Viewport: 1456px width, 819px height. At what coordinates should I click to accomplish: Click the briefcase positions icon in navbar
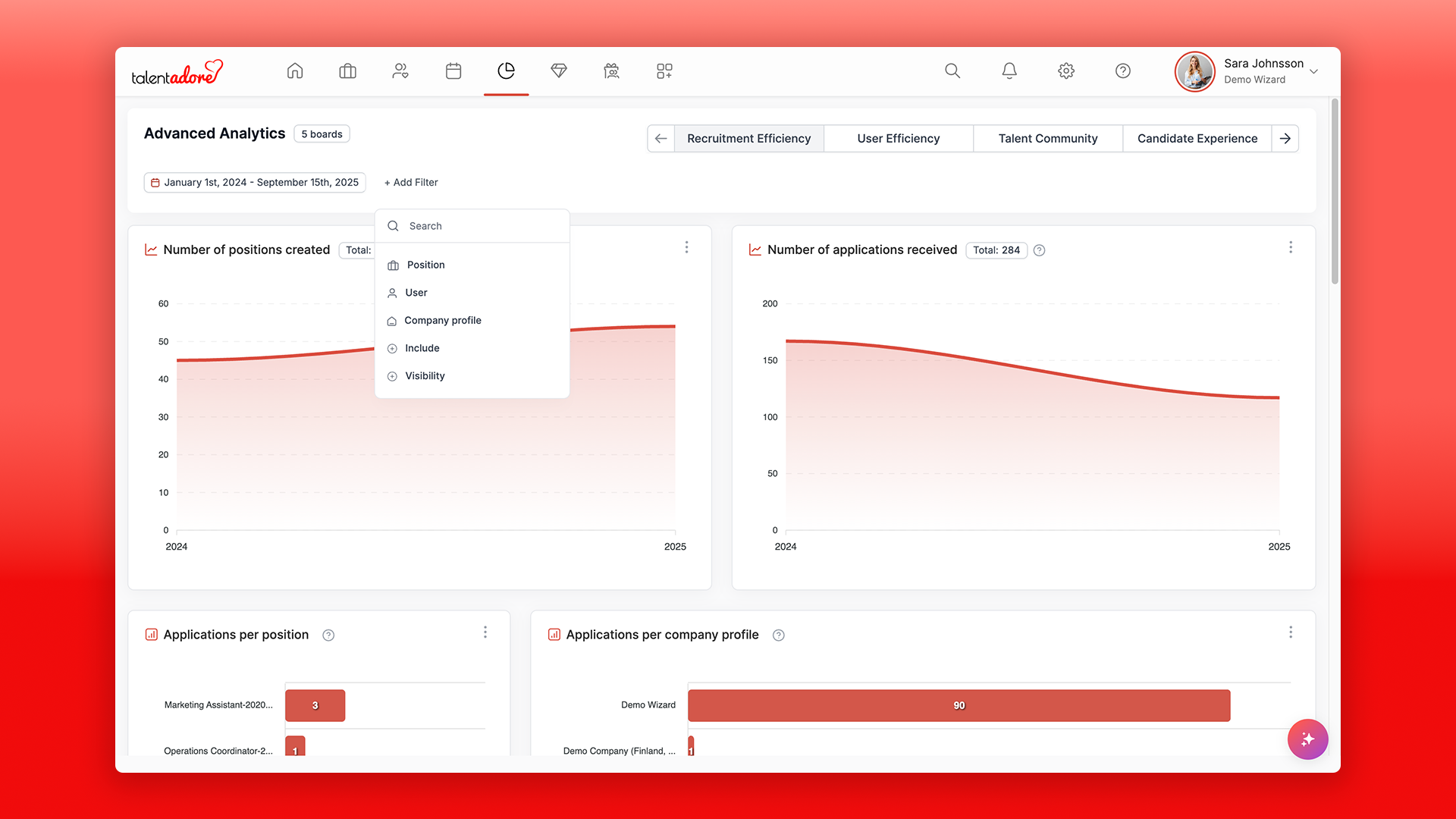click(347, 71)
